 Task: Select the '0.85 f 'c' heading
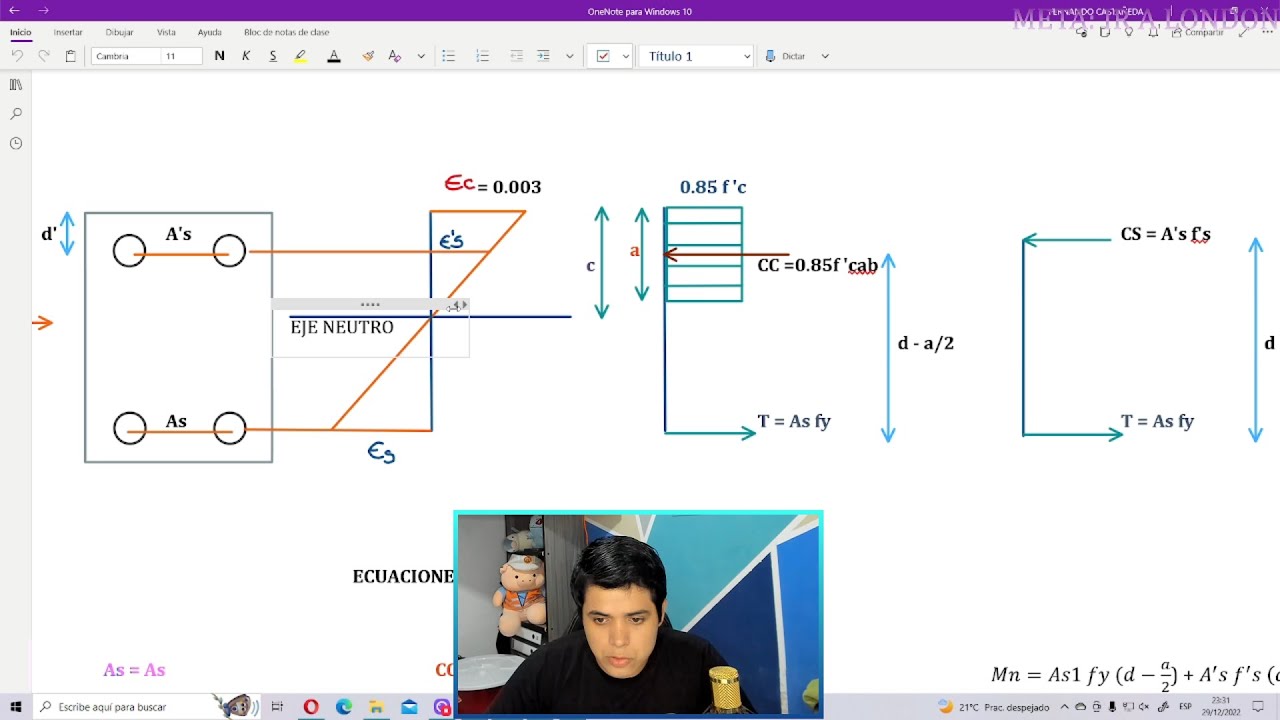pyautogui.click(x=713, y=187)
